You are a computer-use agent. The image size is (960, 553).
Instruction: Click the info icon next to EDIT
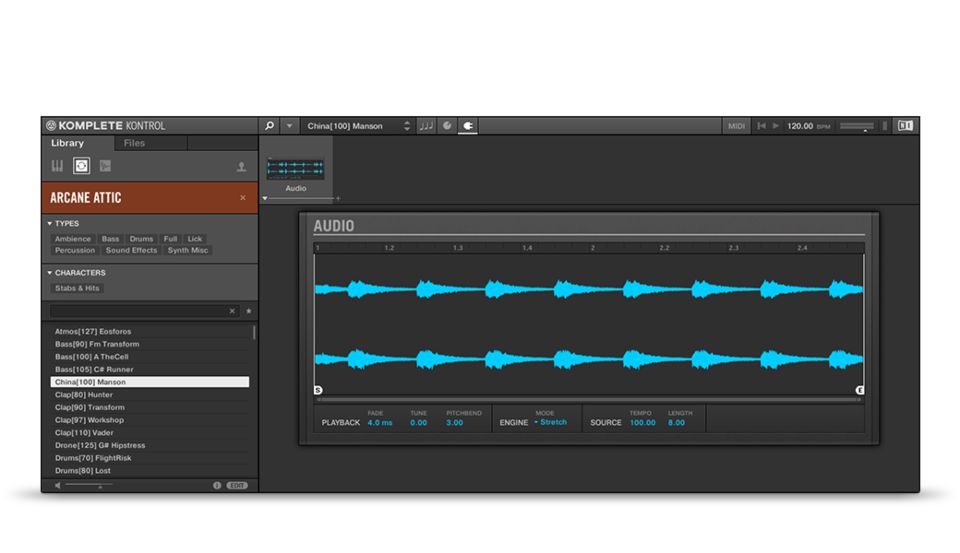tap(217, 485)
